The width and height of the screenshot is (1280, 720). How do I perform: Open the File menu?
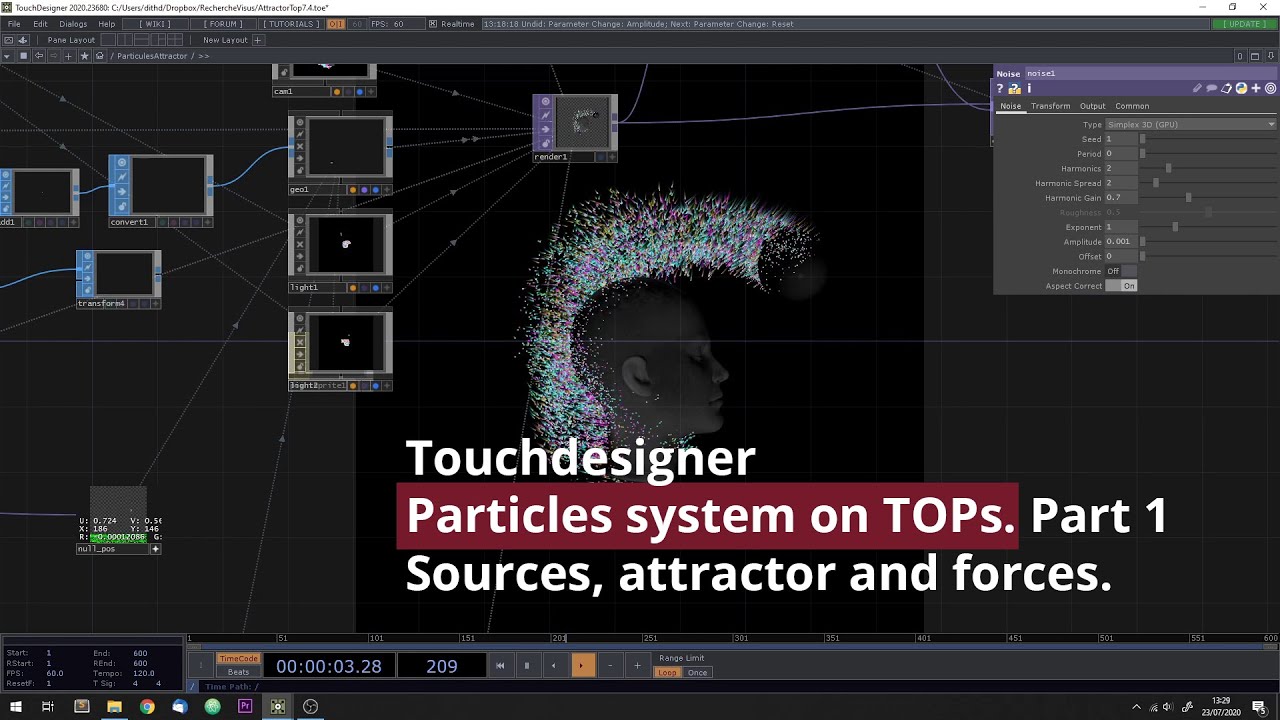click(14, 24)
